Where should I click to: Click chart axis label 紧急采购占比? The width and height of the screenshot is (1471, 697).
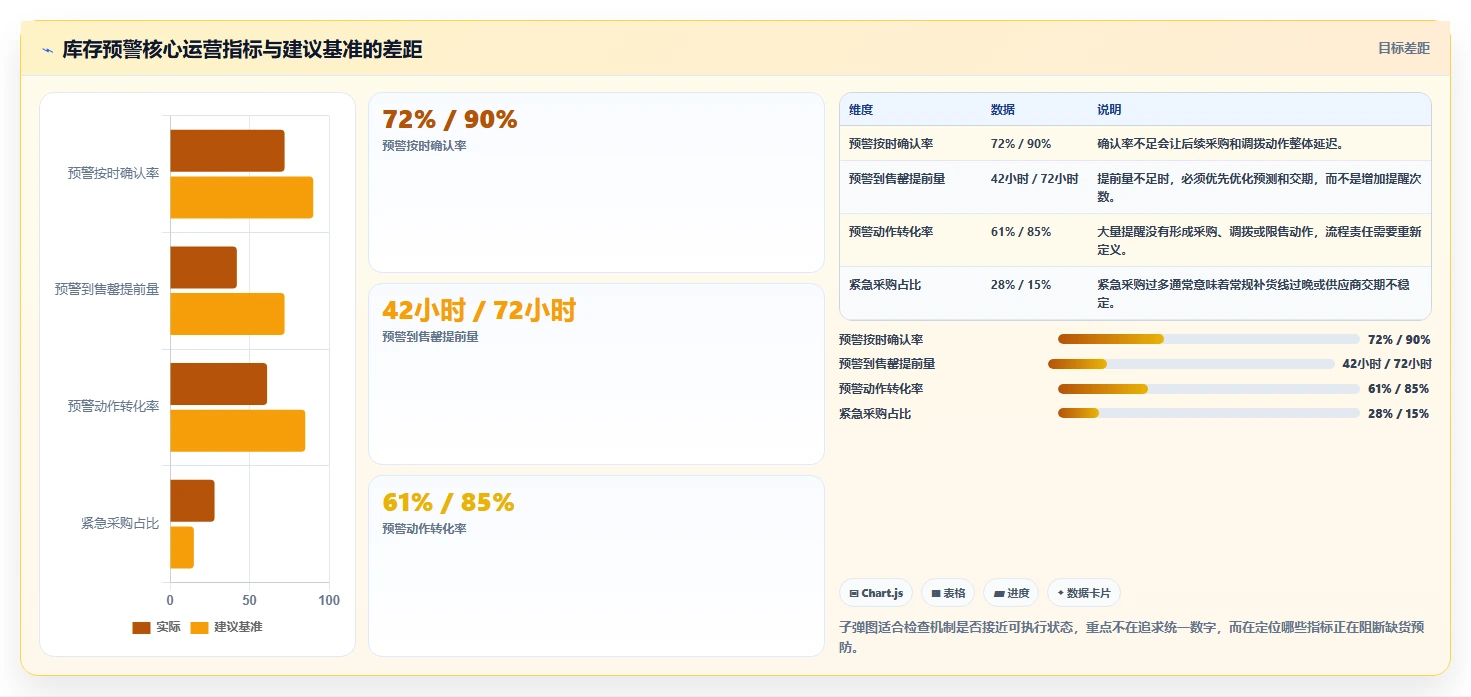point(120,523)
